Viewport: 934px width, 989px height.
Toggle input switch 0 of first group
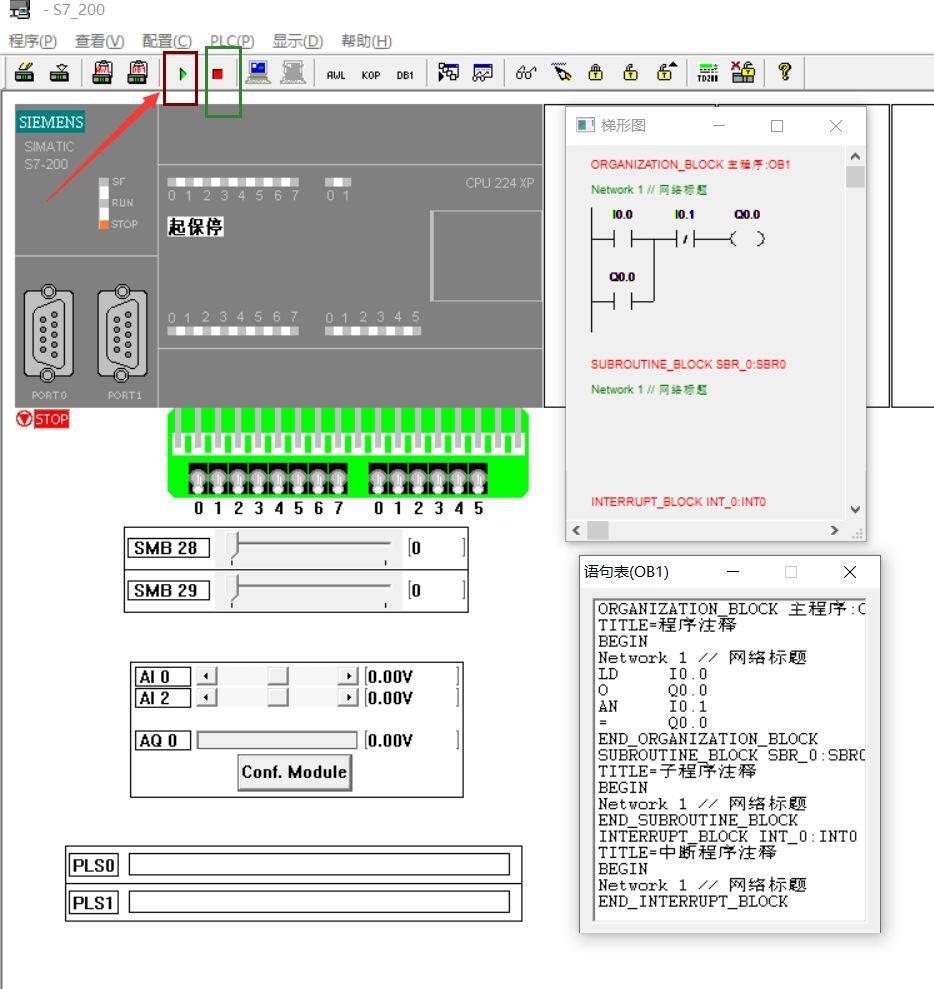coord(198,479)
